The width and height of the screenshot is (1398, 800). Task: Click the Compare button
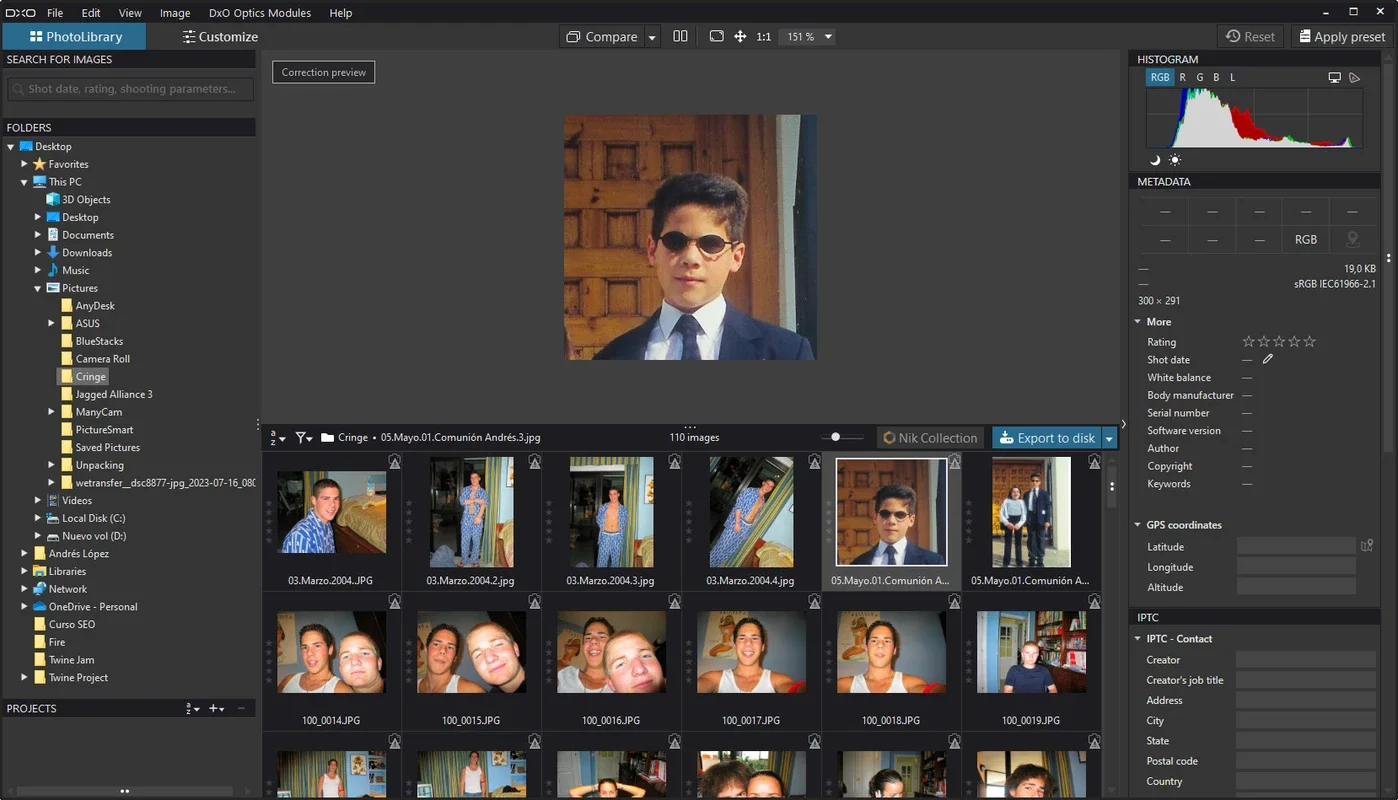click(x=602, y=37)
